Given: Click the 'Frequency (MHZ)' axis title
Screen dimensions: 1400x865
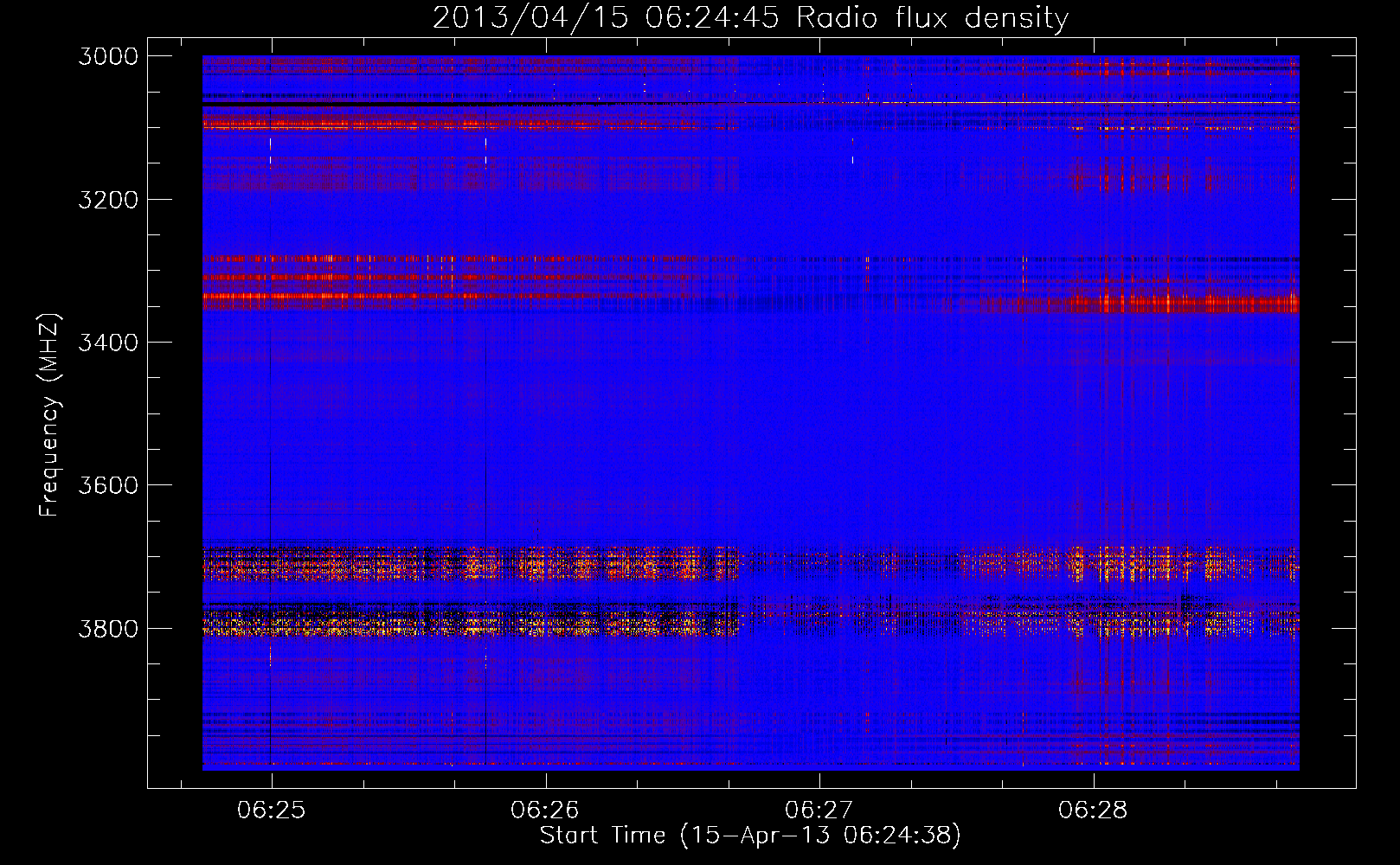Looking at the screenshot, I should tap(51, 415).
